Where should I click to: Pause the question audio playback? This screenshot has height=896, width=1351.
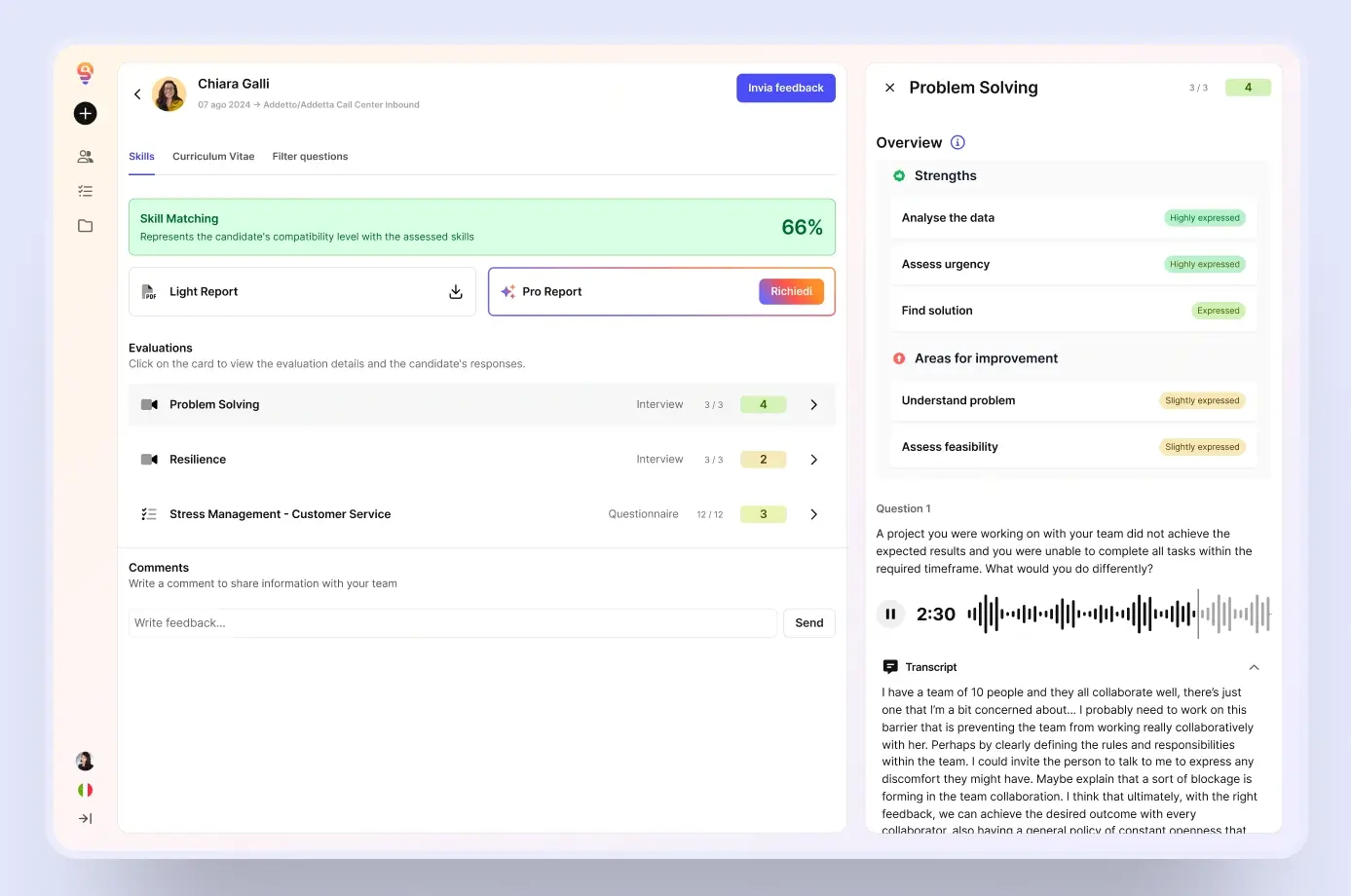(x=889, y=614)
